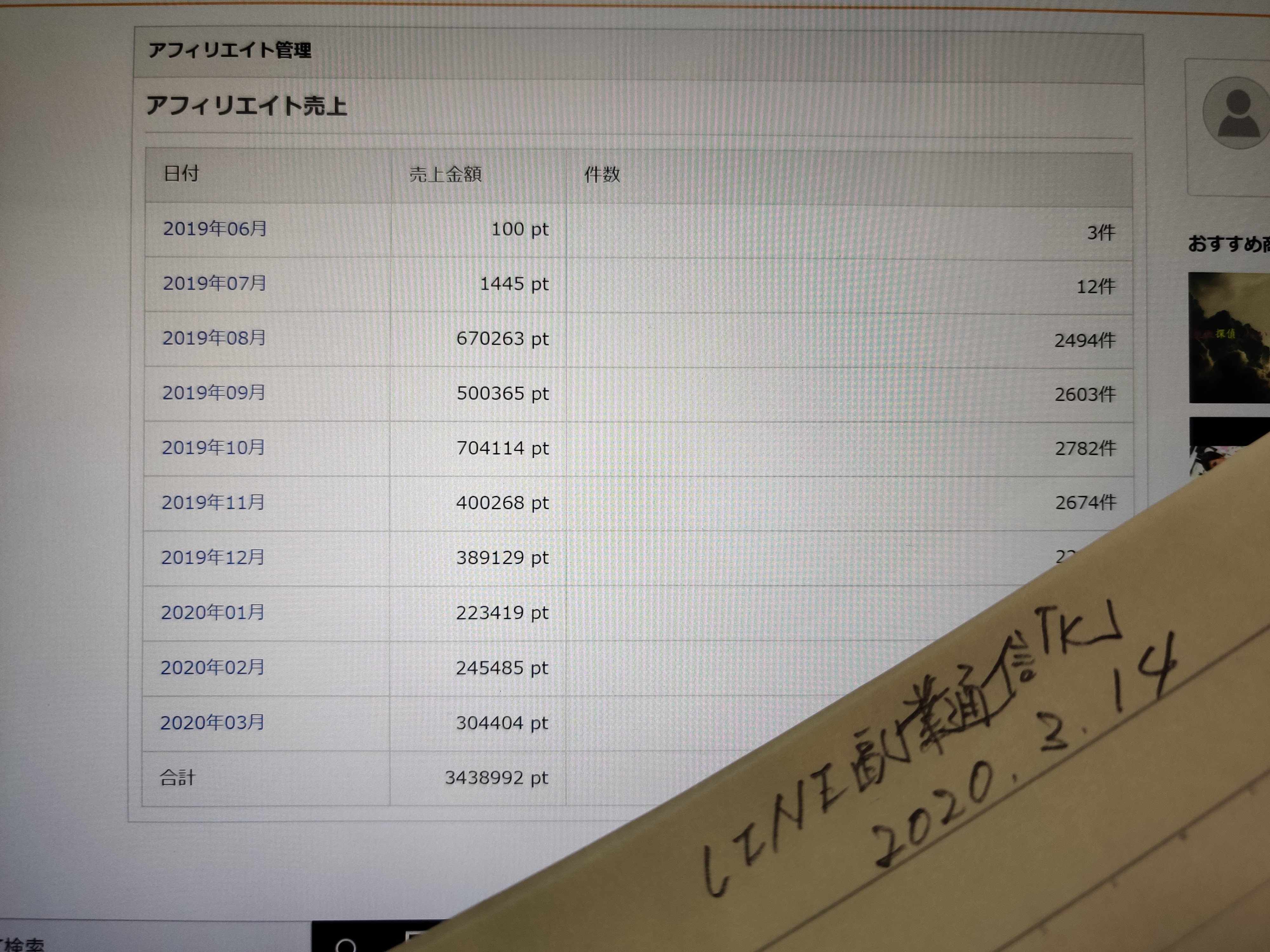Click the user profile avatar icon

[x=1236, y=113]
